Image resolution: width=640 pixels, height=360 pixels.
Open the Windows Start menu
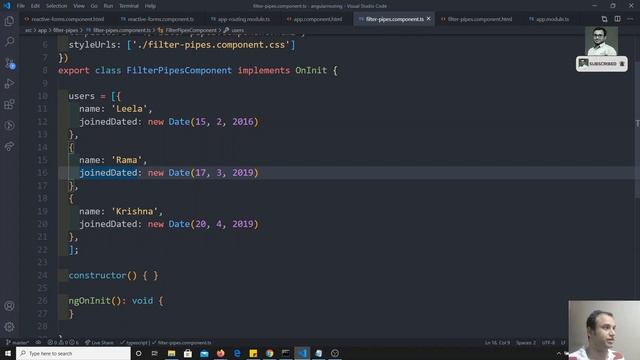8,353
